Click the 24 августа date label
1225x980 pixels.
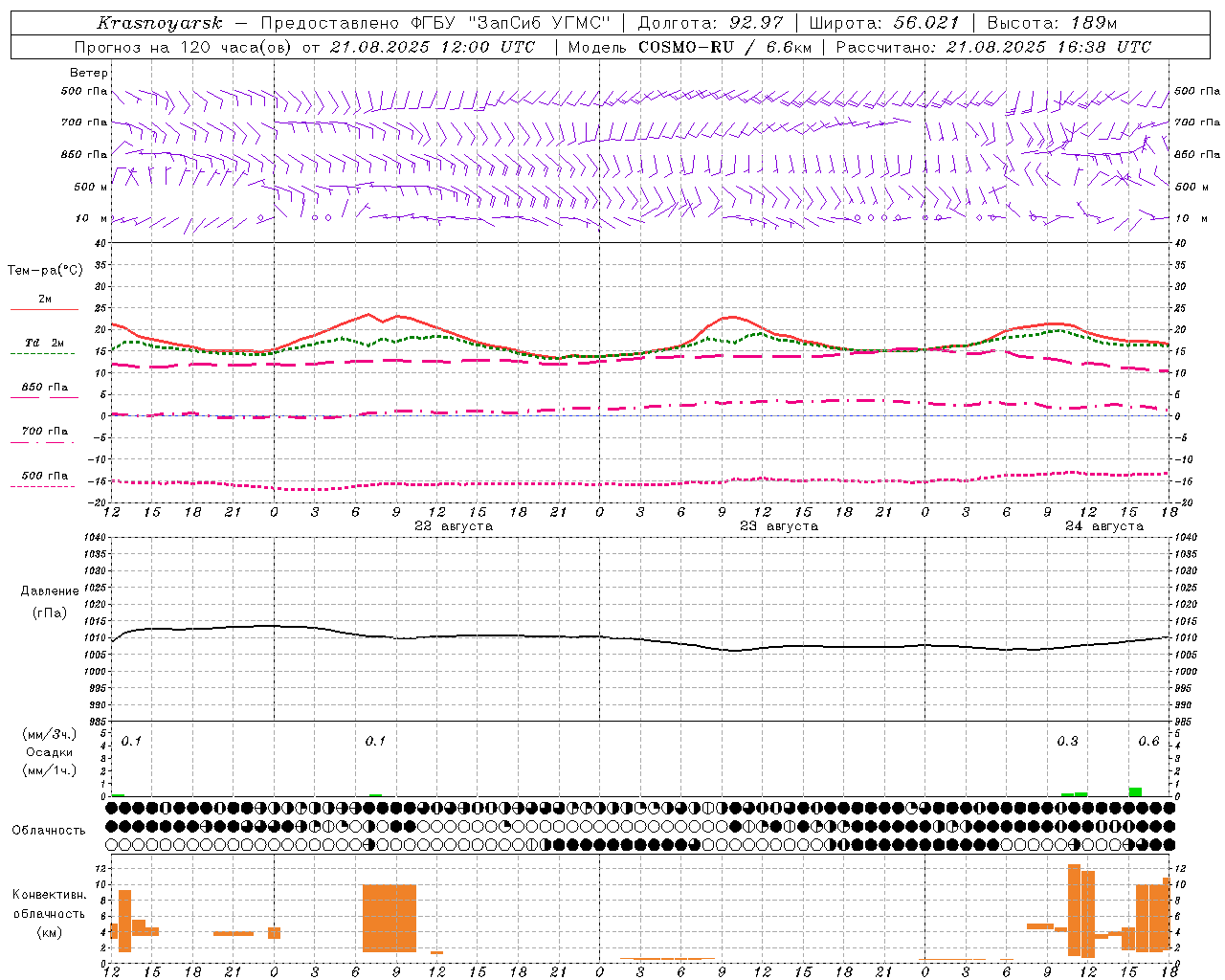1104,526
